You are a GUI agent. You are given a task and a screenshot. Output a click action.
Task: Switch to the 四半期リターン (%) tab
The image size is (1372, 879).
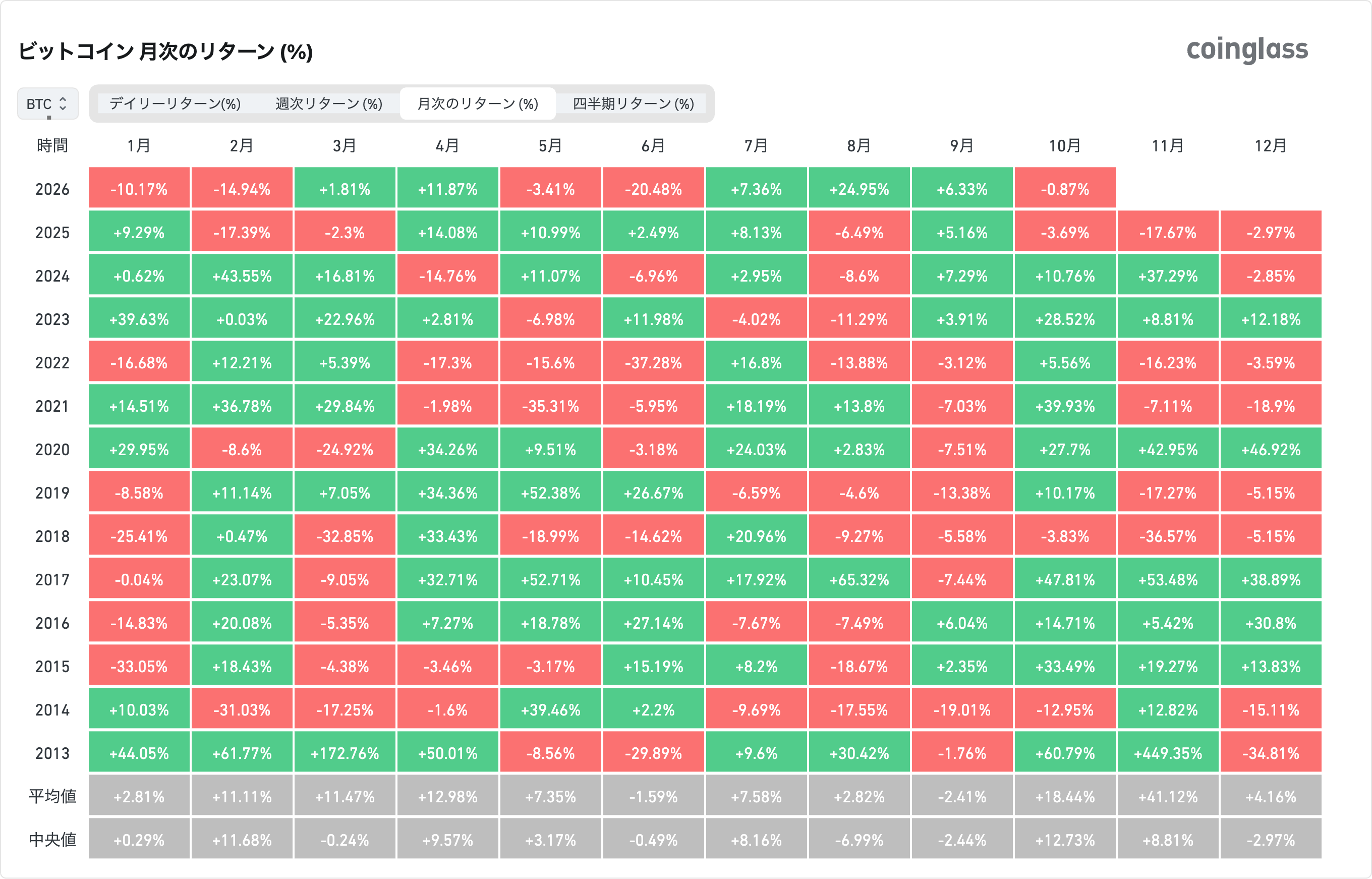(x=633, y=103)
